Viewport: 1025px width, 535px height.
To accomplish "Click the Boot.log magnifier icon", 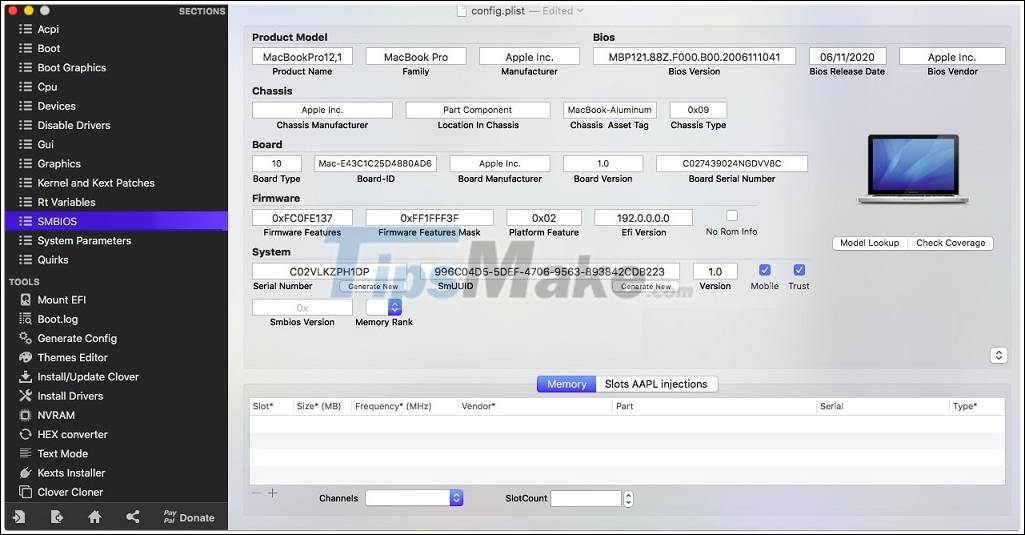I will pos(25,319).
